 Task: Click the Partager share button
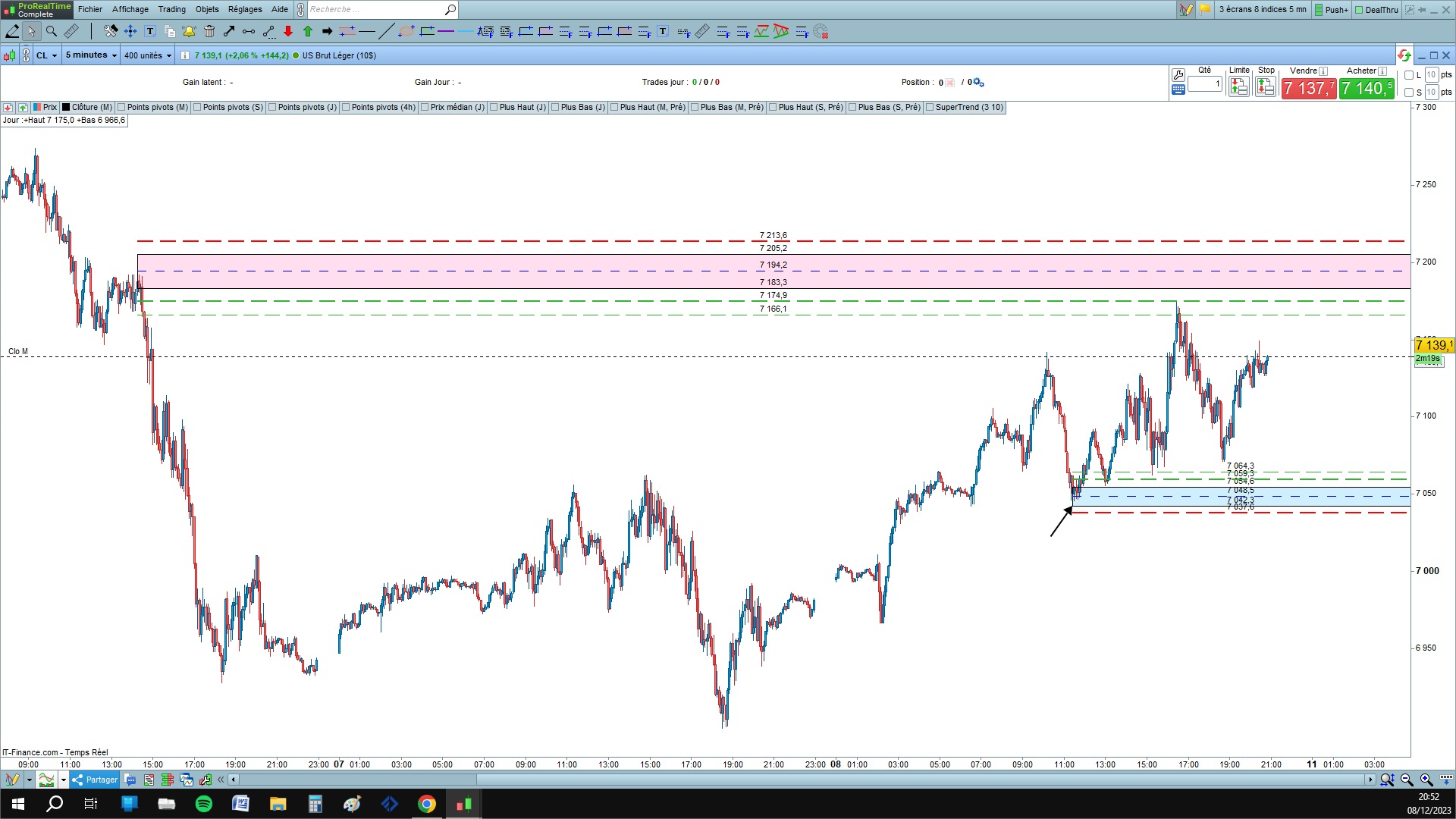pyautogui.click(x=95, y=780)
